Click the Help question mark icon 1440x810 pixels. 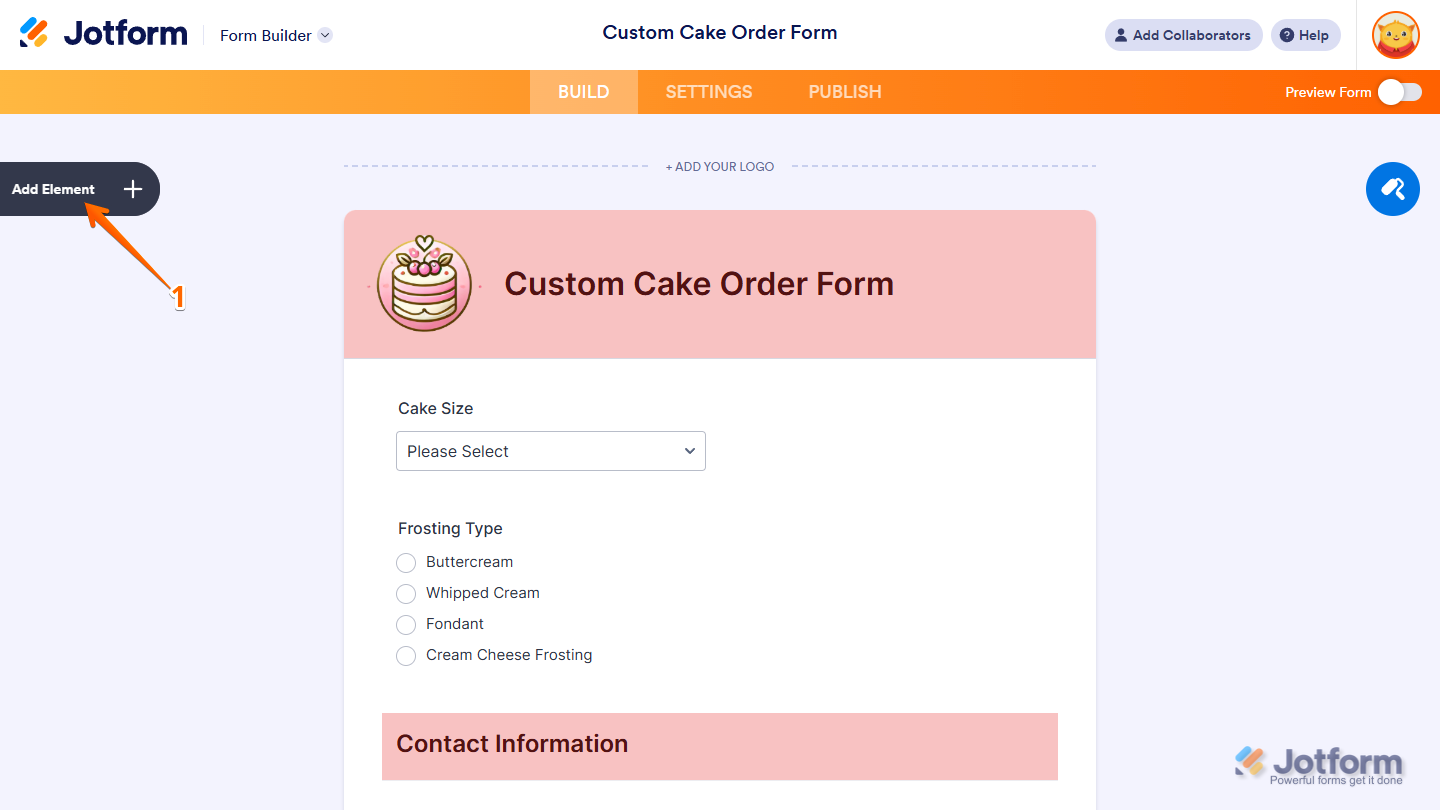pos(1287,35)
